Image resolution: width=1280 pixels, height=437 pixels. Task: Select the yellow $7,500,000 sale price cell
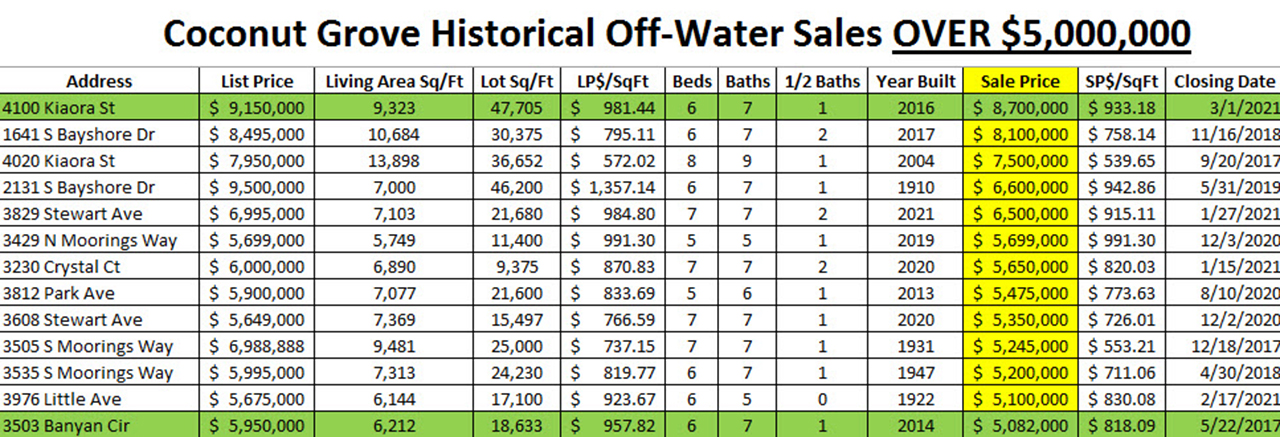1020,161
